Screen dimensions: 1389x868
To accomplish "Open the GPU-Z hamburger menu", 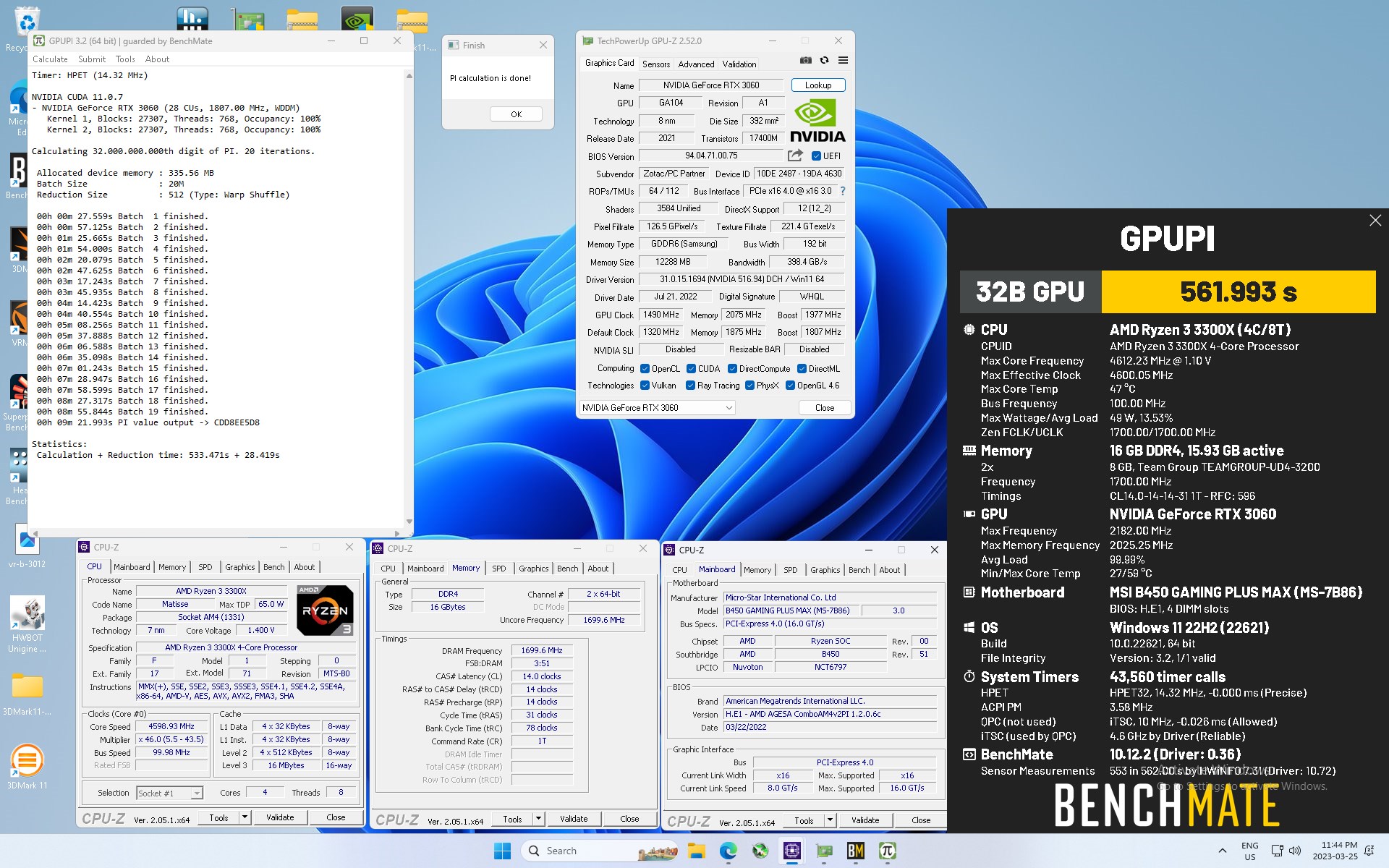I will tap(843, 61).
